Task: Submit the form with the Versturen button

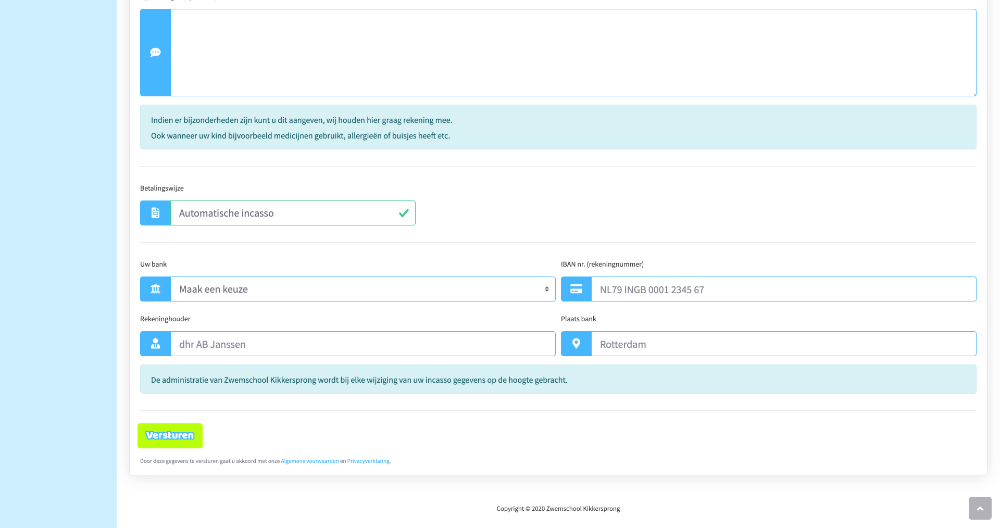Action: pos(170,435)
